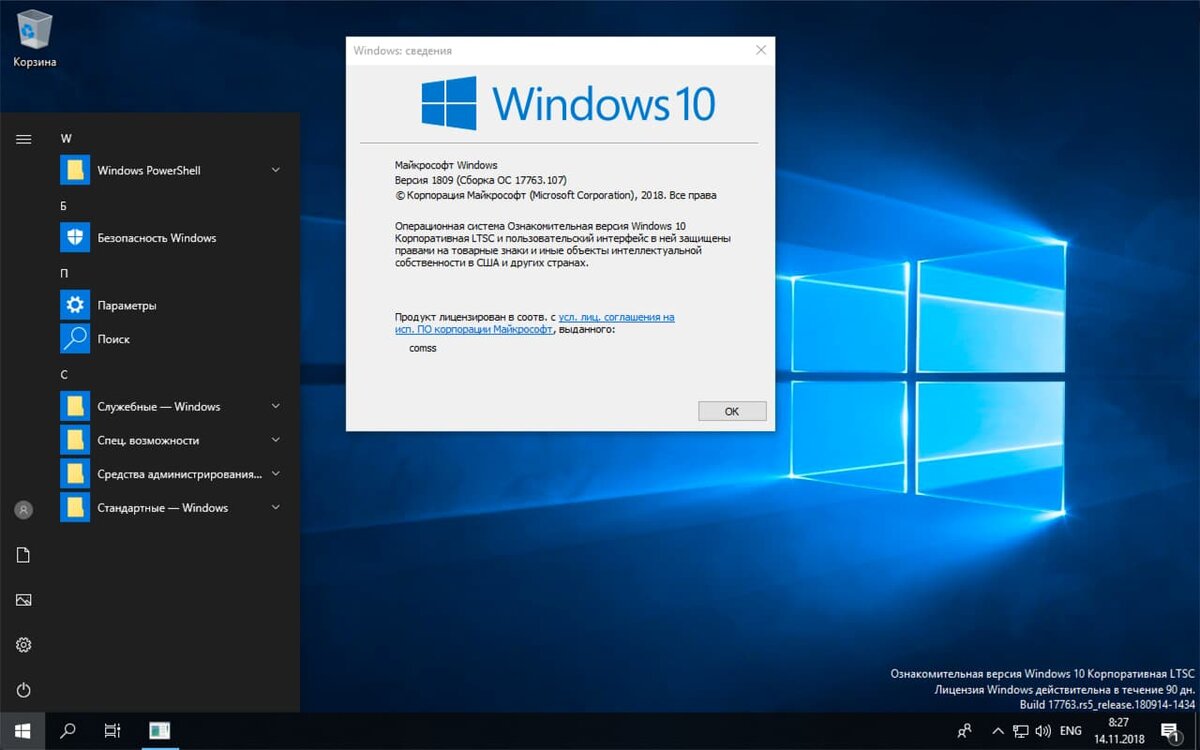Open Параметры gear app icon
1200x750 pixels.
pyautogui.click(x=75, y=305)
